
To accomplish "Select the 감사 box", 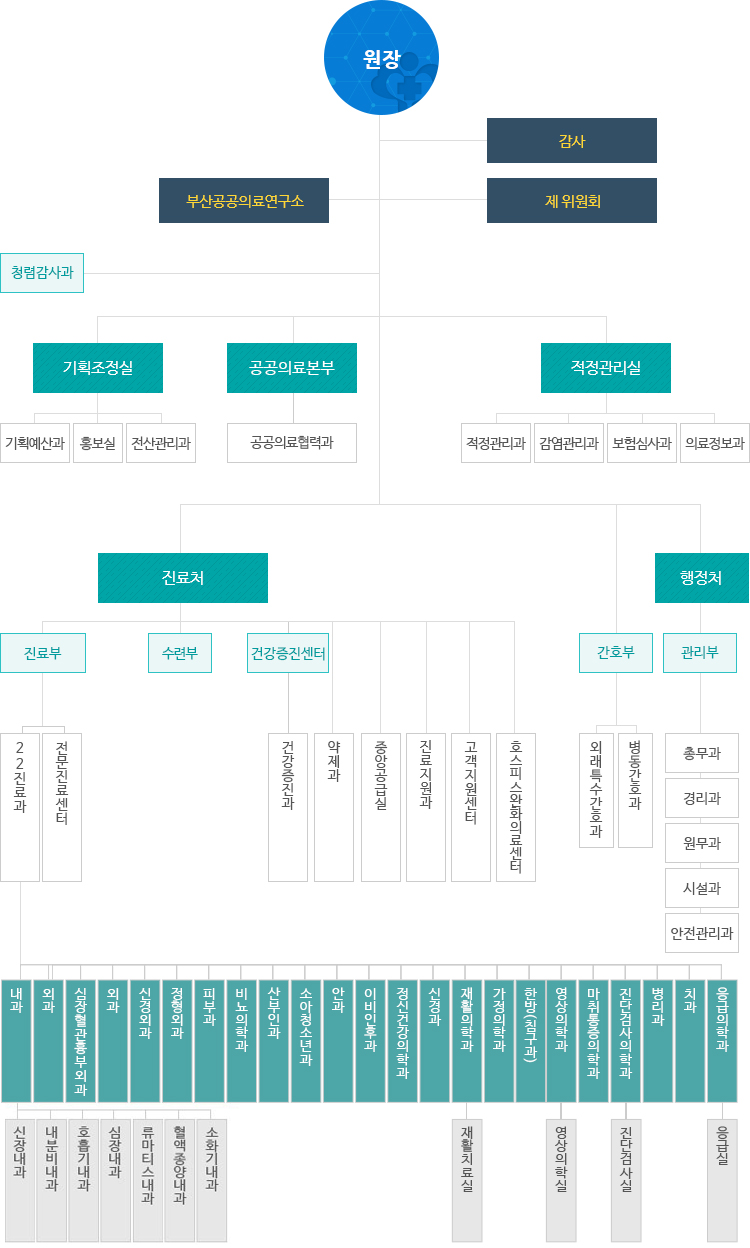I will [571, 140].
